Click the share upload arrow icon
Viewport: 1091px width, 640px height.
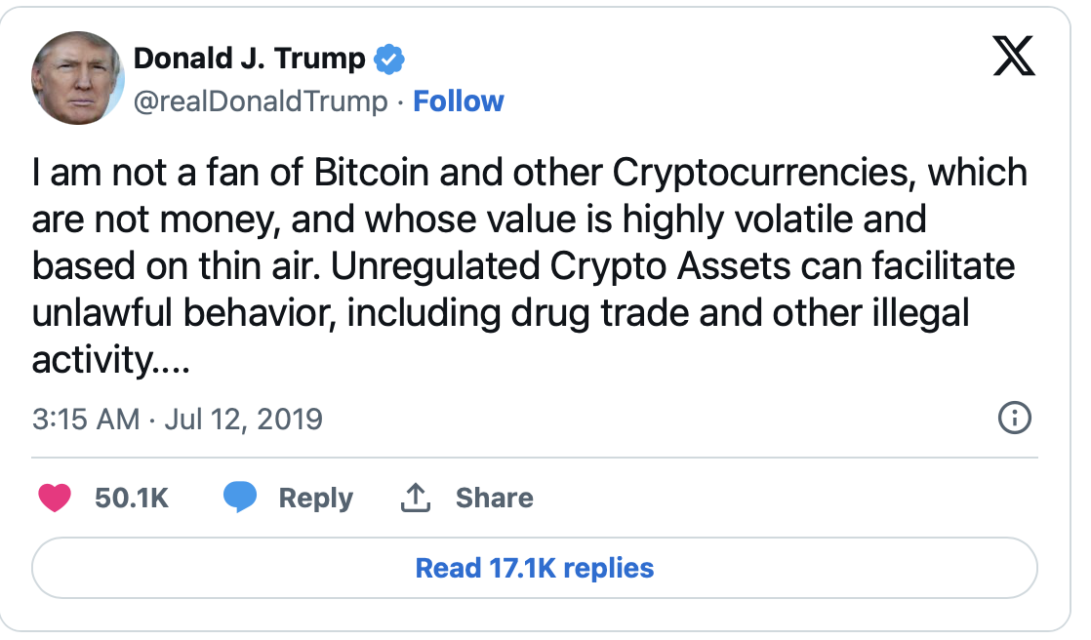pos(415,498)
